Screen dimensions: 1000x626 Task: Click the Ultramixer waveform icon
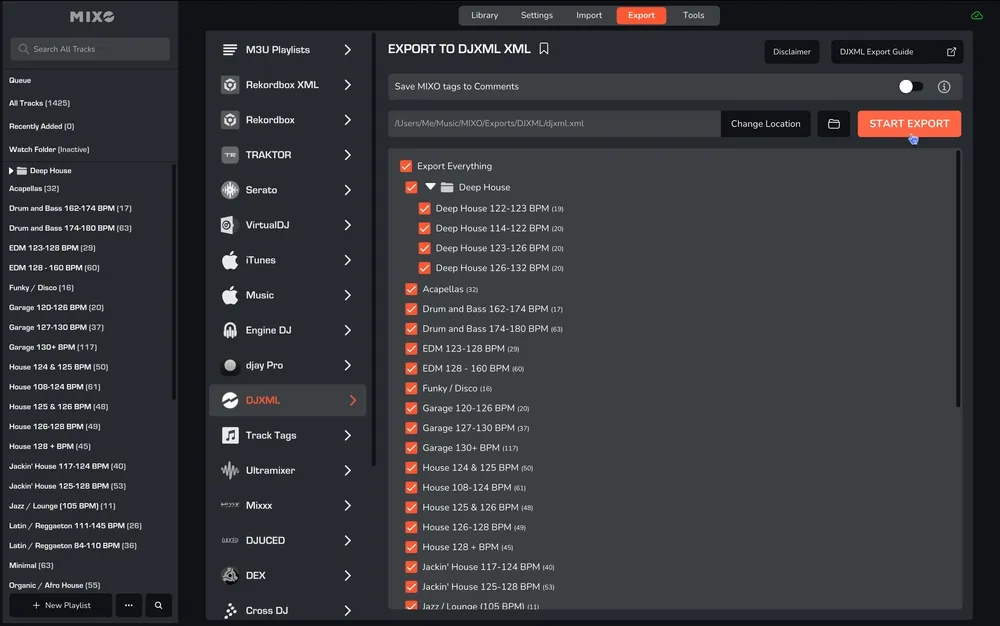230,470
